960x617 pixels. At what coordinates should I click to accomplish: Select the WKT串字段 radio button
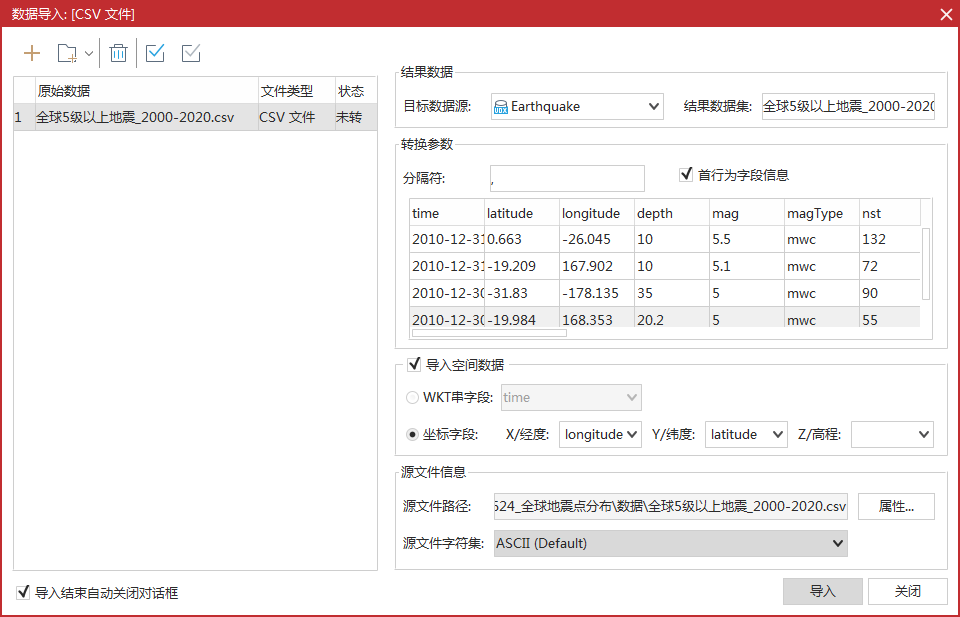pos(413,397)
